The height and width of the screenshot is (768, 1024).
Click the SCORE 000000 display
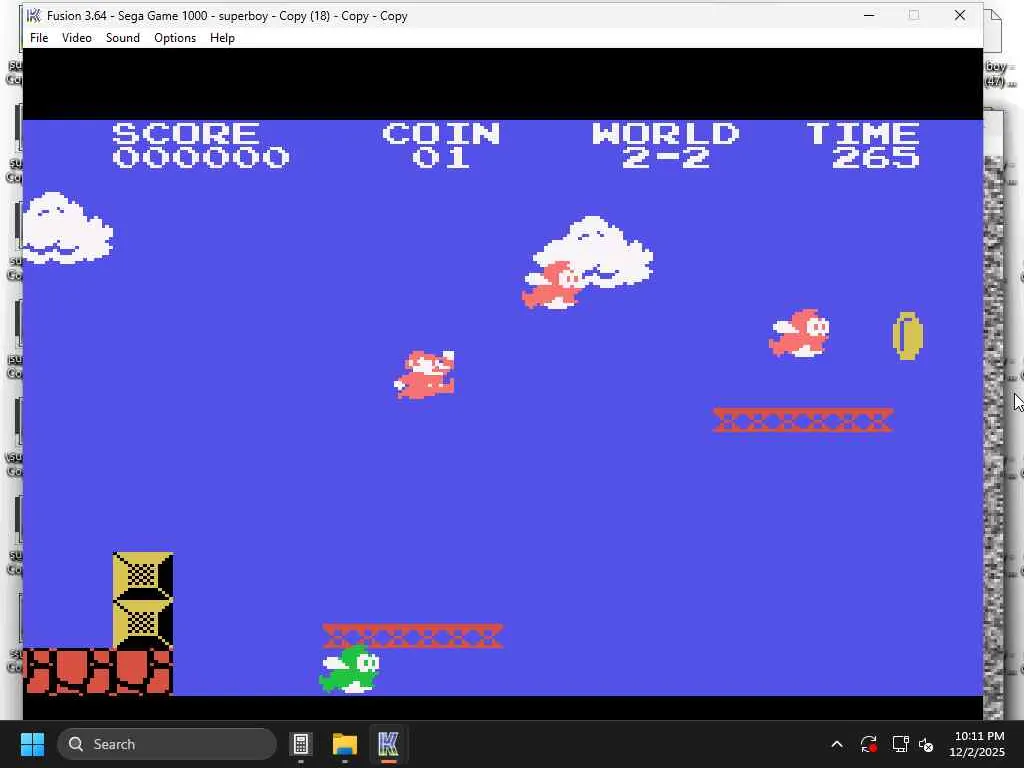200,146
